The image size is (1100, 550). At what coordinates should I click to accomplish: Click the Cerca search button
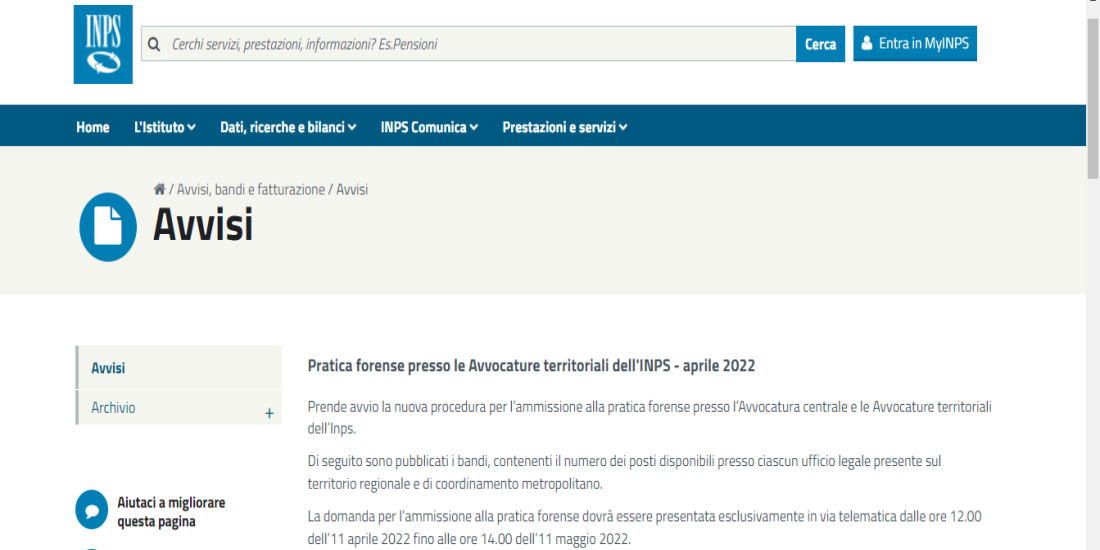(820, 44)
